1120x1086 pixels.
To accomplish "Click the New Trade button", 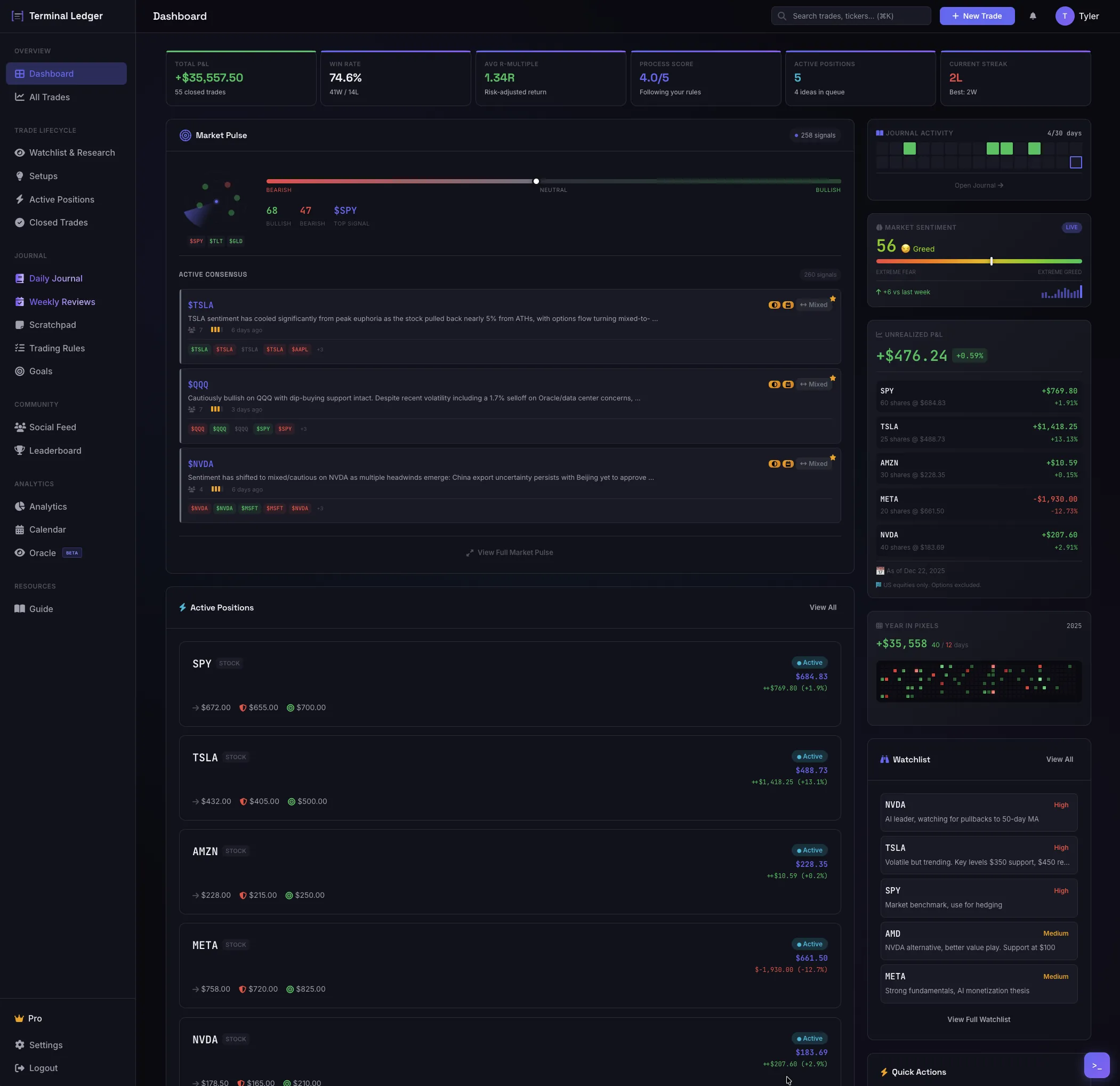I will (x=977, y=16).
